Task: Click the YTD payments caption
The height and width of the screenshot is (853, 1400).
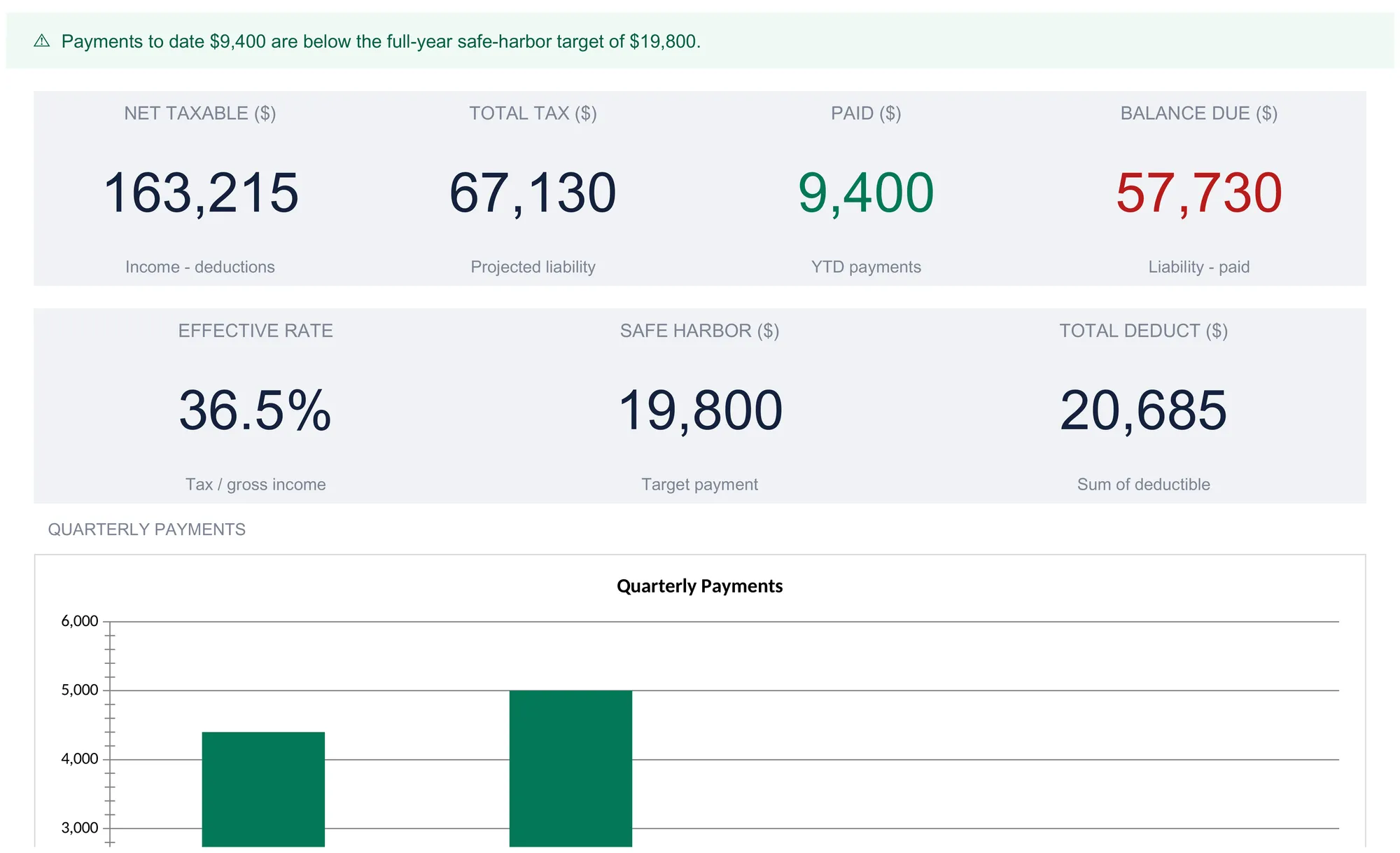Action: (866, 267)
